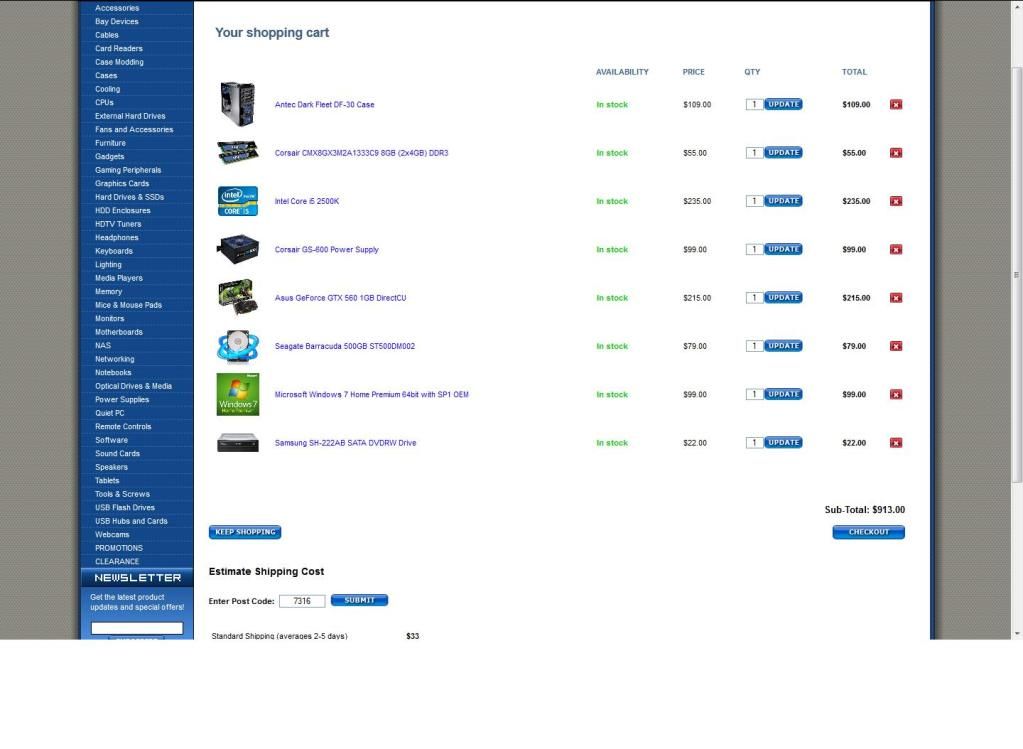Screen dimensions: 1023x749
Task: Focus quantity field for Antec Dark Fleet case
Action: (754, 104)
